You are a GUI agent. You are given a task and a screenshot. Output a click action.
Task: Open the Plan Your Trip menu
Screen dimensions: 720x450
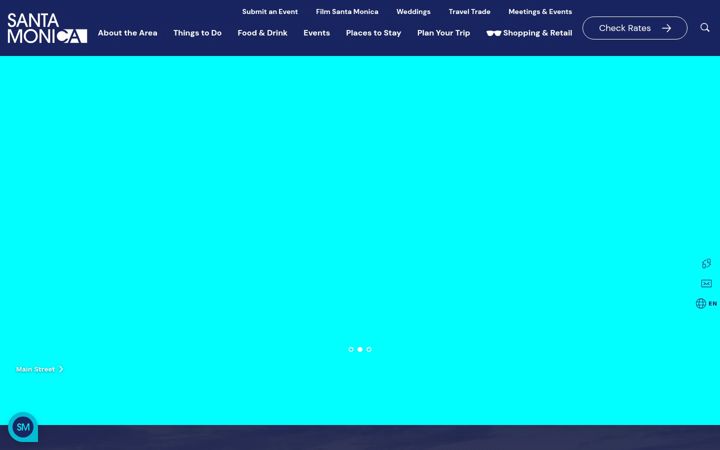coord(444,33)
